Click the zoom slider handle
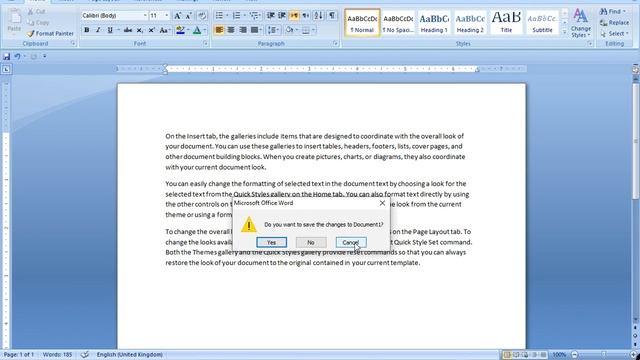This screenshot has height=360, width=640. pos(604,355)
